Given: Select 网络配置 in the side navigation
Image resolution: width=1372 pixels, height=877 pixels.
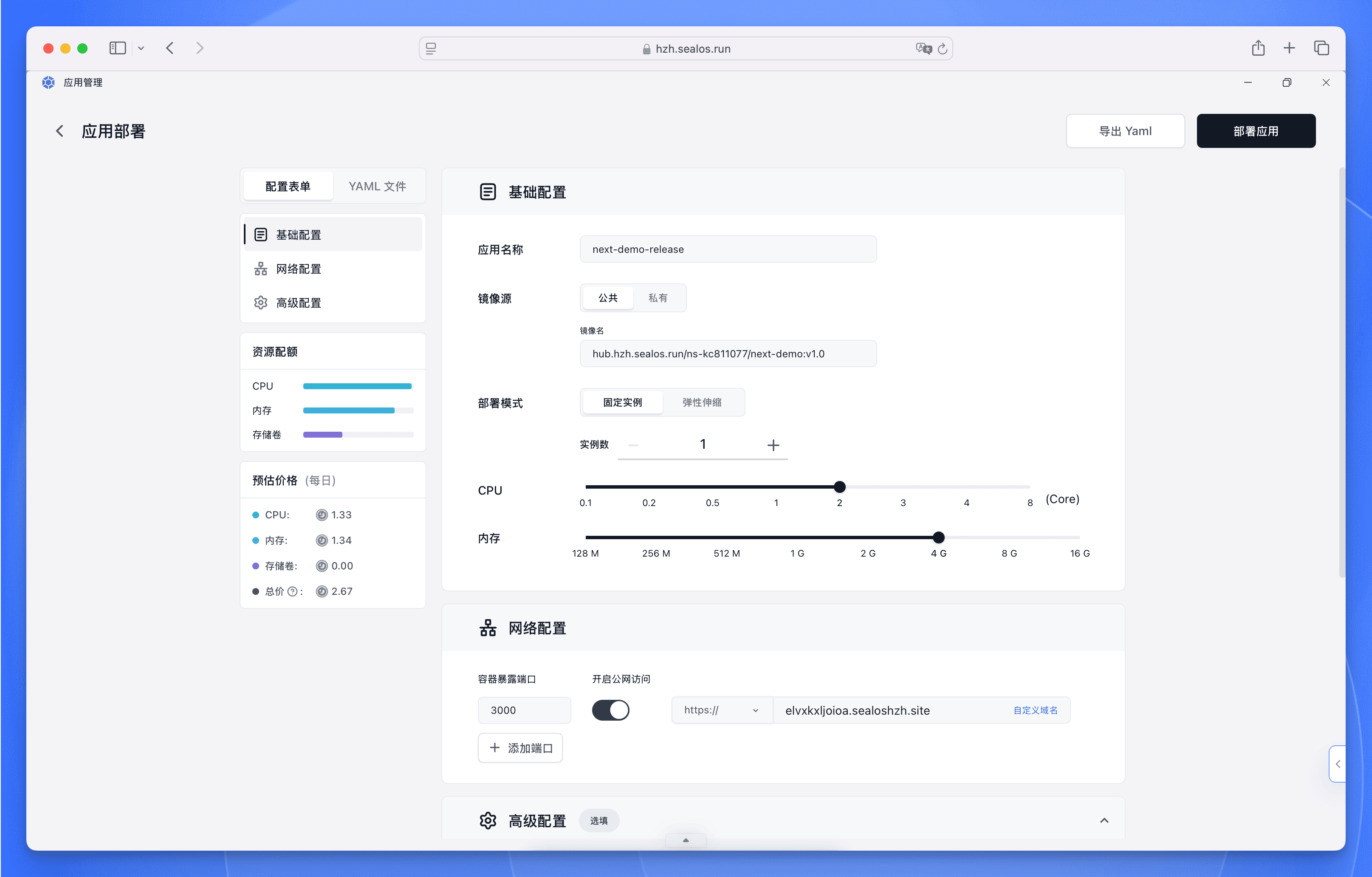Looking at the screenshot, I should coord(333,269).
